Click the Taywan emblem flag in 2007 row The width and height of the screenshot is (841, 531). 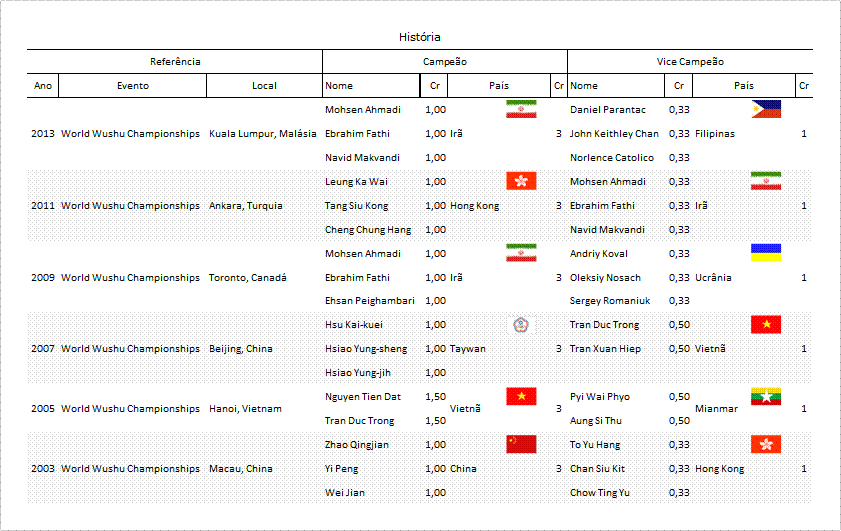[x=521, y=324]
